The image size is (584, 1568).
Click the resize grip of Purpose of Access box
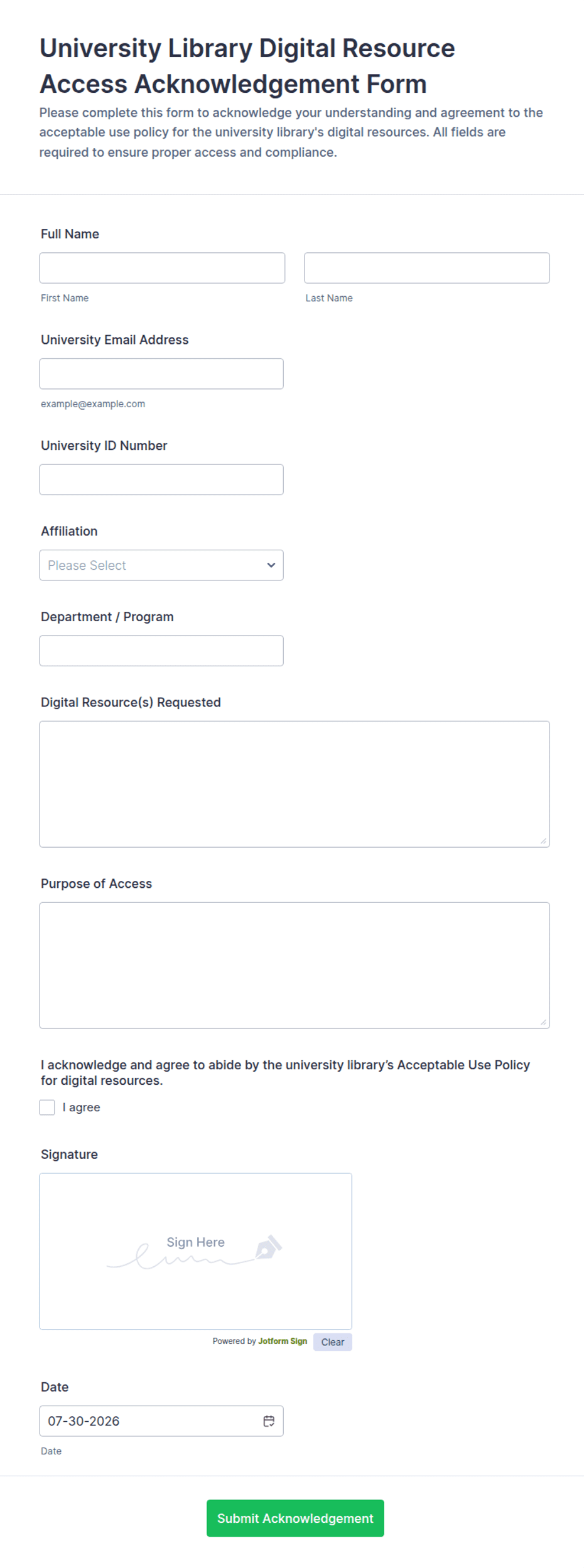tap(543, 1022)
